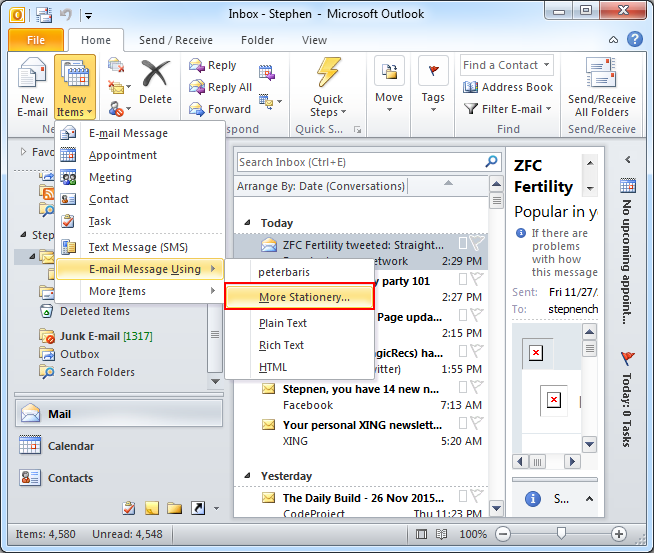654x553 pixels.
Task: Click Arrange By: Date (Conversations) header
Action: tap(321, 186)
